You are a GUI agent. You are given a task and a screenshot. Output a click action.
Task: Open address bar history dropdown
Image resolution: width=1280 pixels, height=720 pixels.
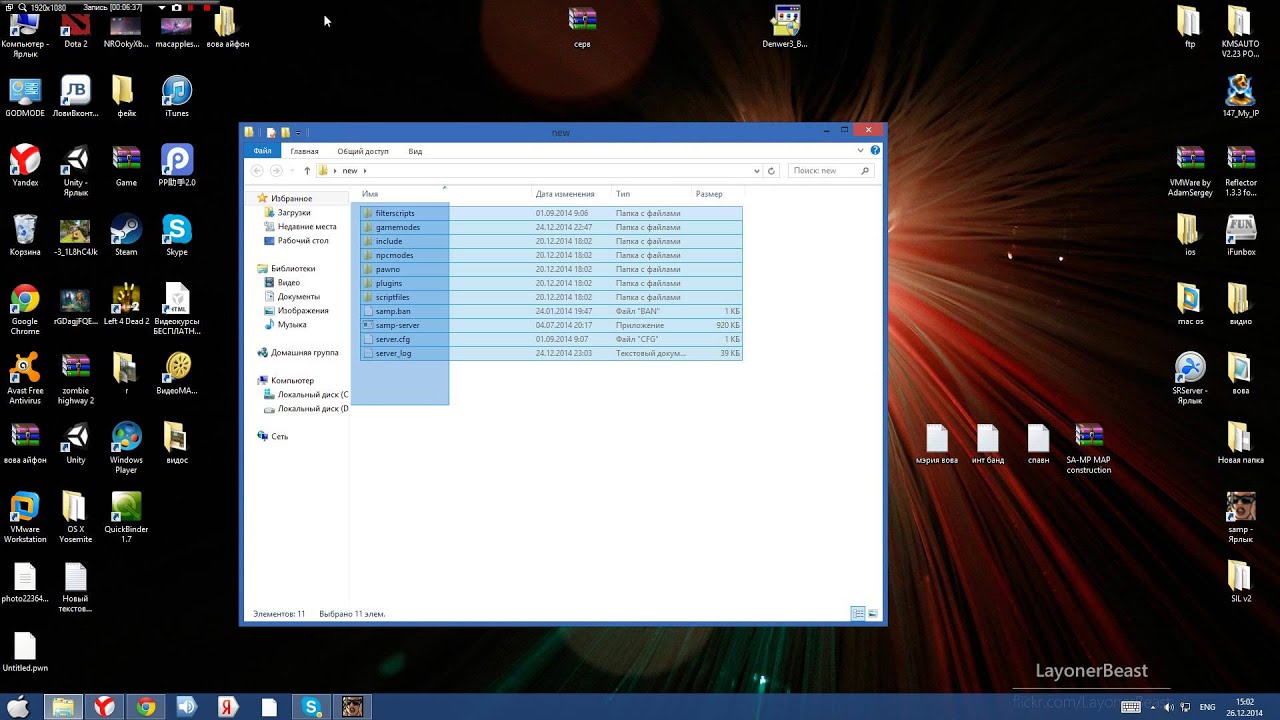point(757,171)
